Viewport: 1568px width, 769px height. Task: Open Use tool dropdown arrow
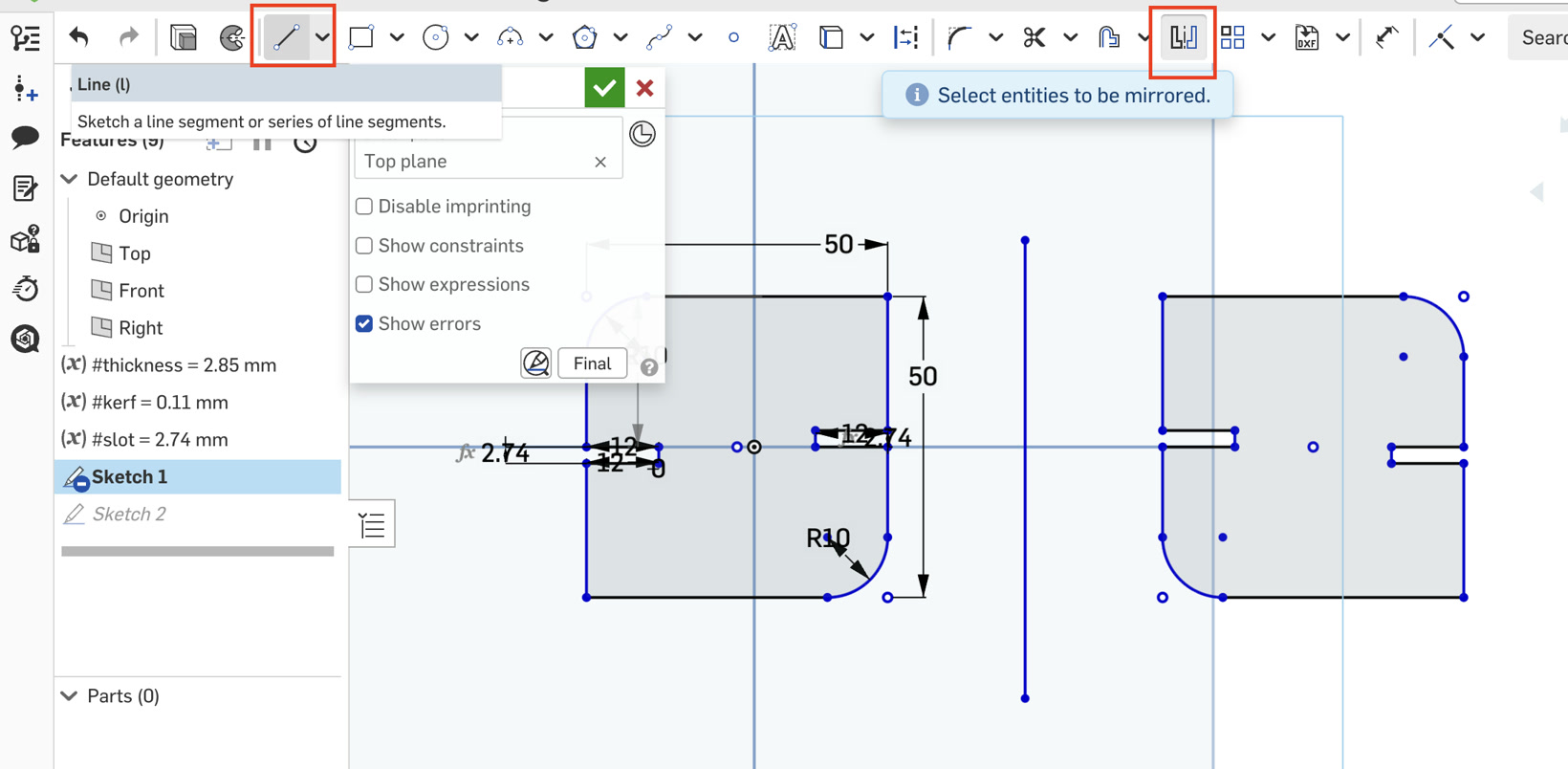click(867, 38)
